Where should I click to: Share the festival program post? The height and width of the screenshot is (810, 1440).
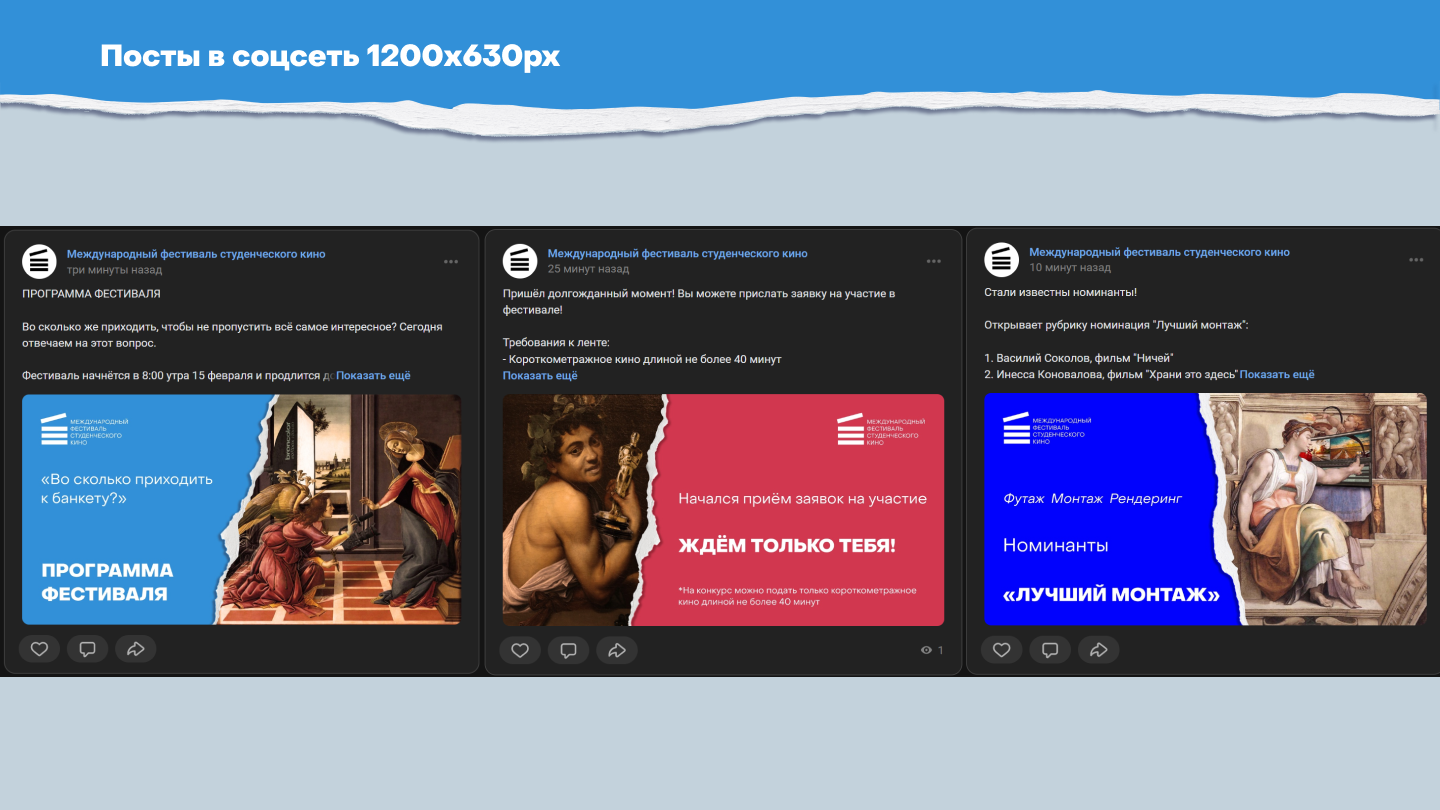(x=135, y=649)
